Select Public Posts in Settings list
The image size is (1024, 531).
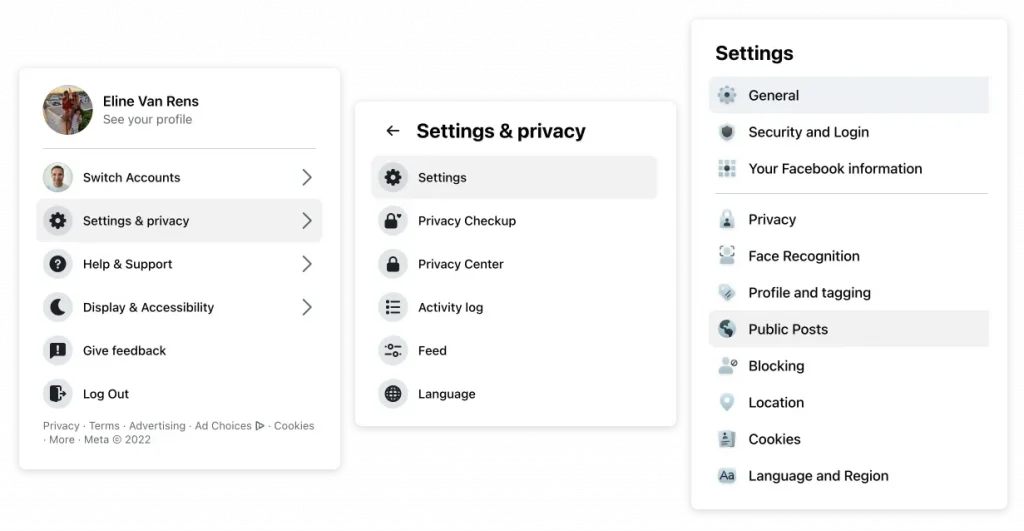click(x=788, y=329)
